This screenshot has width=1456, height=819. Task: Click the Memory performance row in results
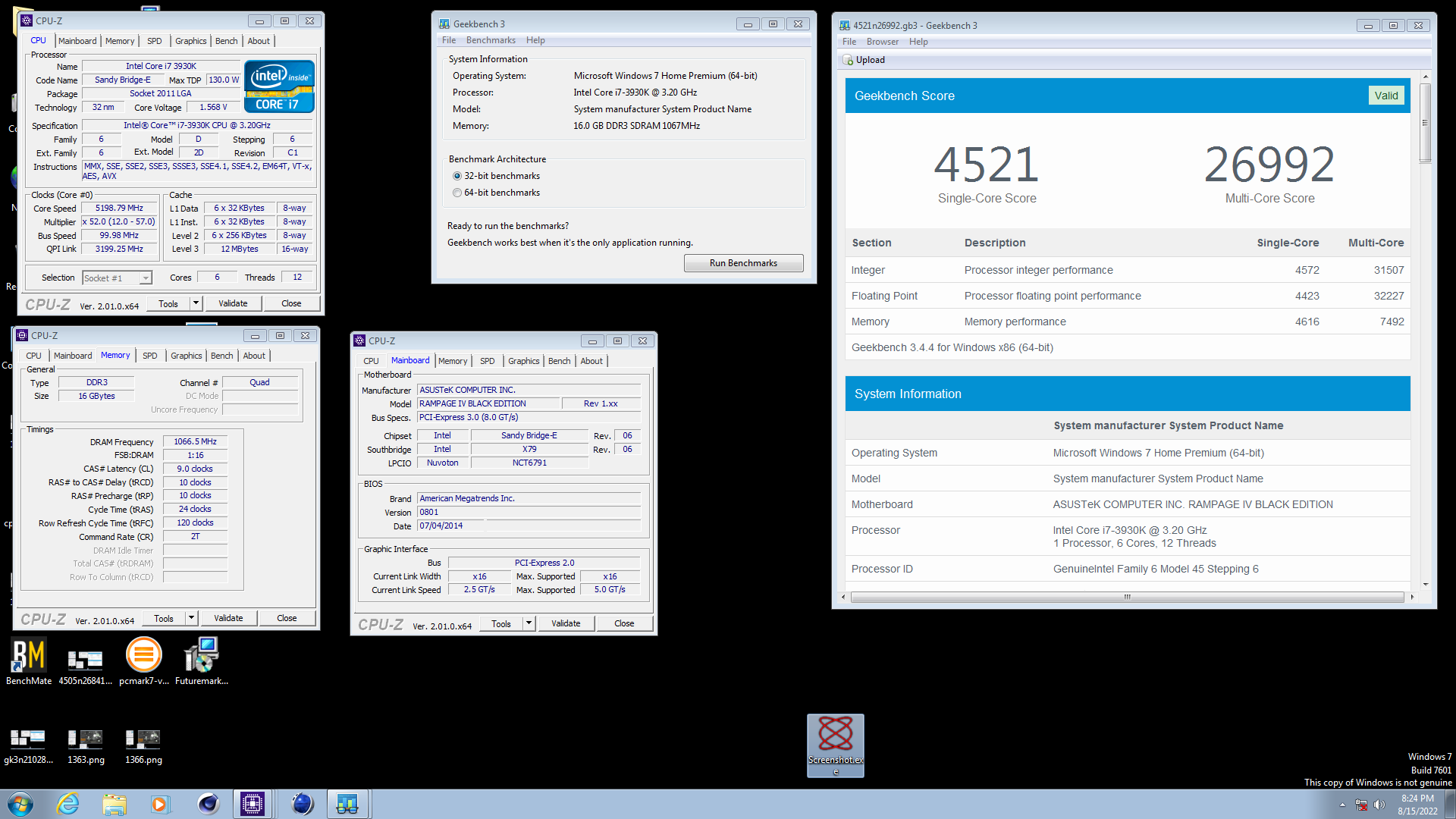coord(1128,322)
